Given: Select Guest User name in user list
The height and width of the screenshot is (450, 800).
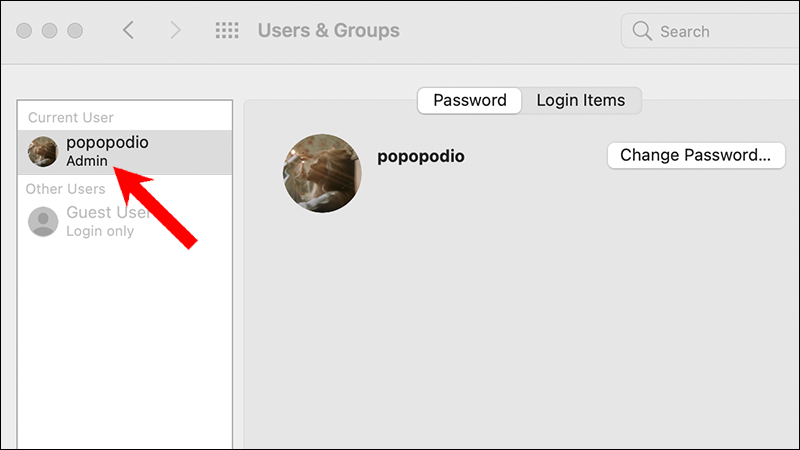Looking at the screenshot, I should [x=108, y=213].
